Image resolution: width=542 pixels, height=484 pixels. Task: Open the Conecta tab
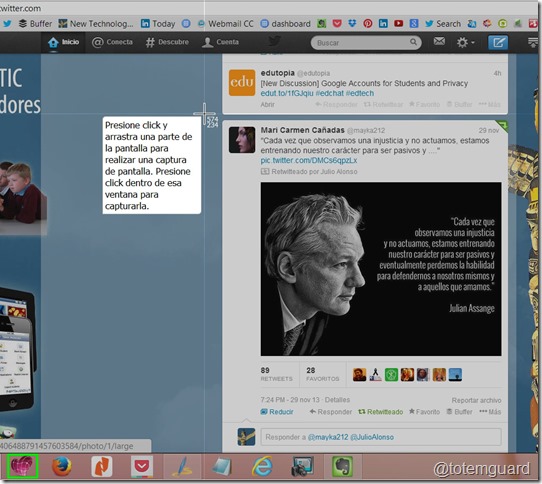click(112, 42)
